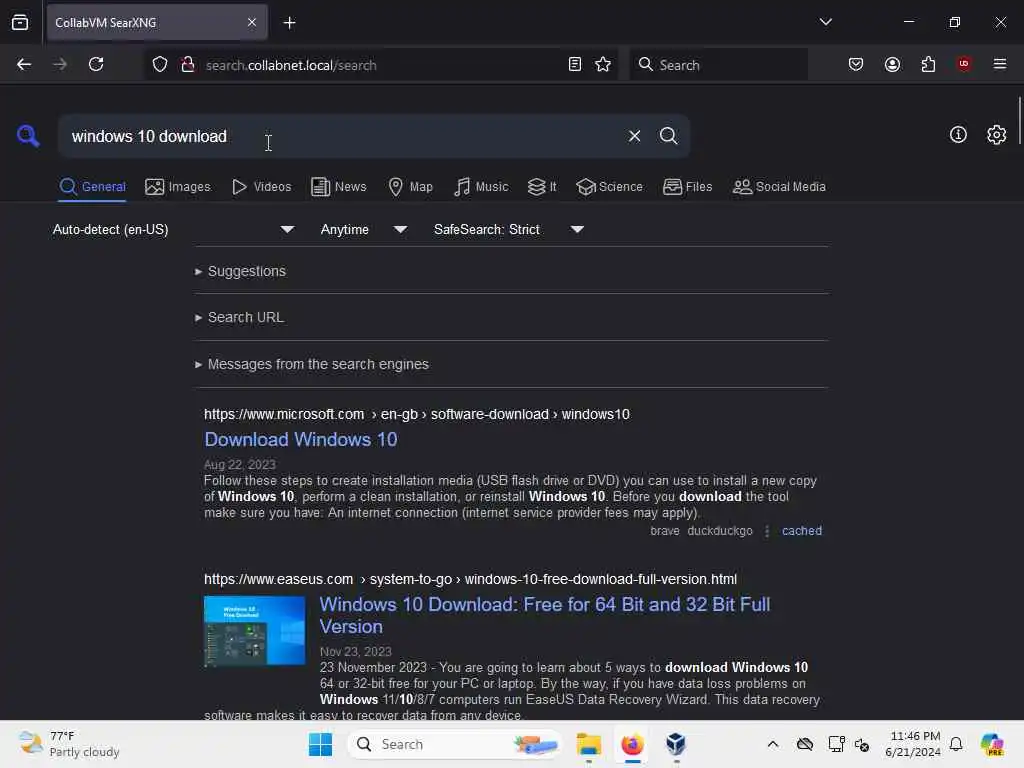The image size is (1024, 768).
Task: Open the Firefox account icon
Action: coord(892,64)
